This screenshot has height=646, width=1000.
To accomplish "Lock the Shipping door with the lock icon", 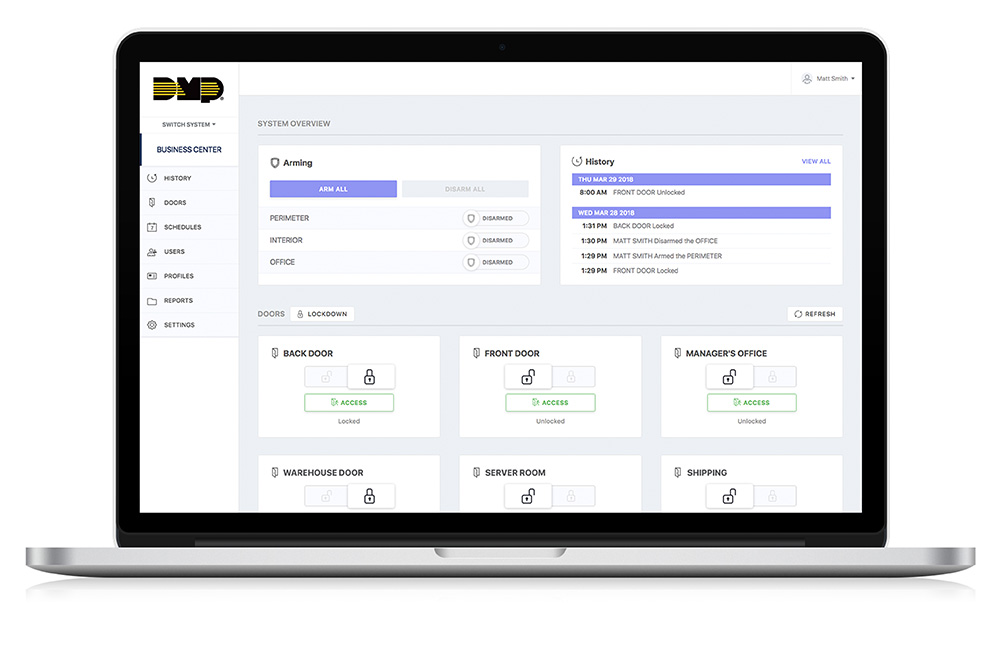I will point(774,496).
